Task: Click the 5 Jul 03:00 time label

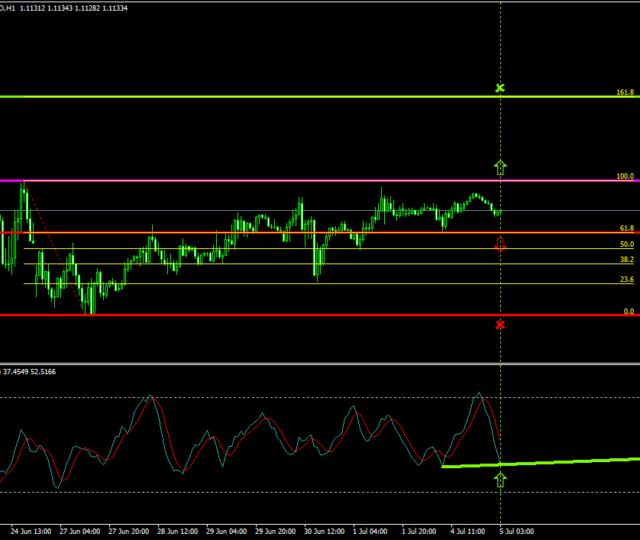Action: tap(516, 532)
